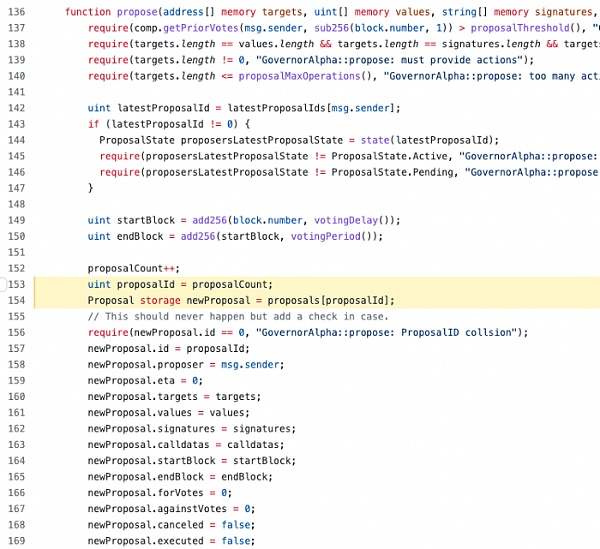Click 'proposalThreshold' call on line 137

[x=520, y=28]
